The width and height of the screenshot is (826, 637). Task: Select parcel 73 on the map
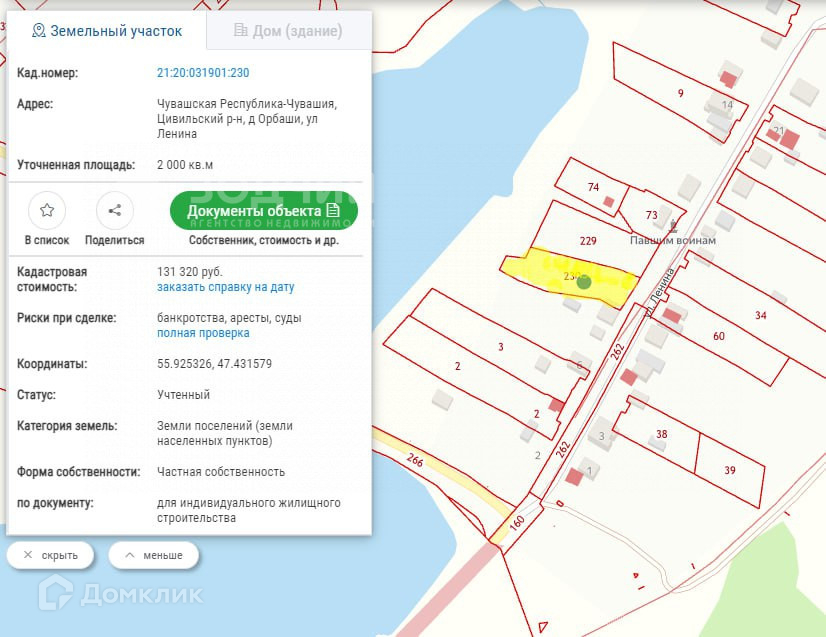pyautogui.click(x=652, y=215)
